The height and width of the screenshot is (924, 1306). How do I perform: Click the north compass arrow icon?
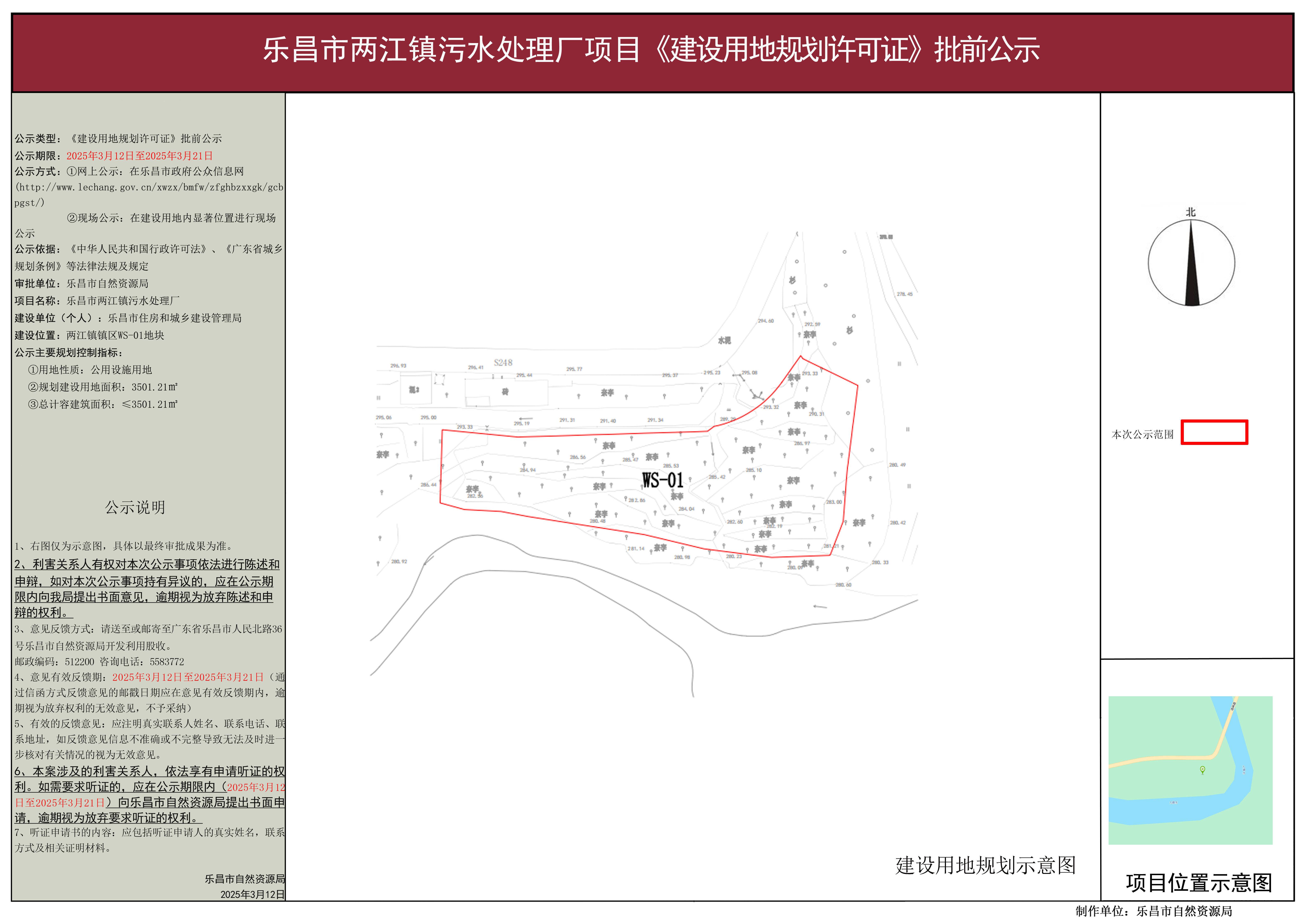pos(1191,263)
